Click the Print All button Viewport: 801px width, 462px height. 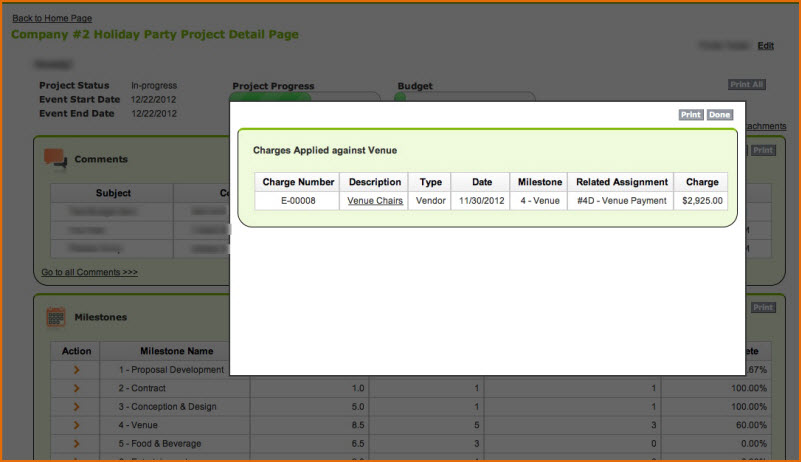click(746, 84)
